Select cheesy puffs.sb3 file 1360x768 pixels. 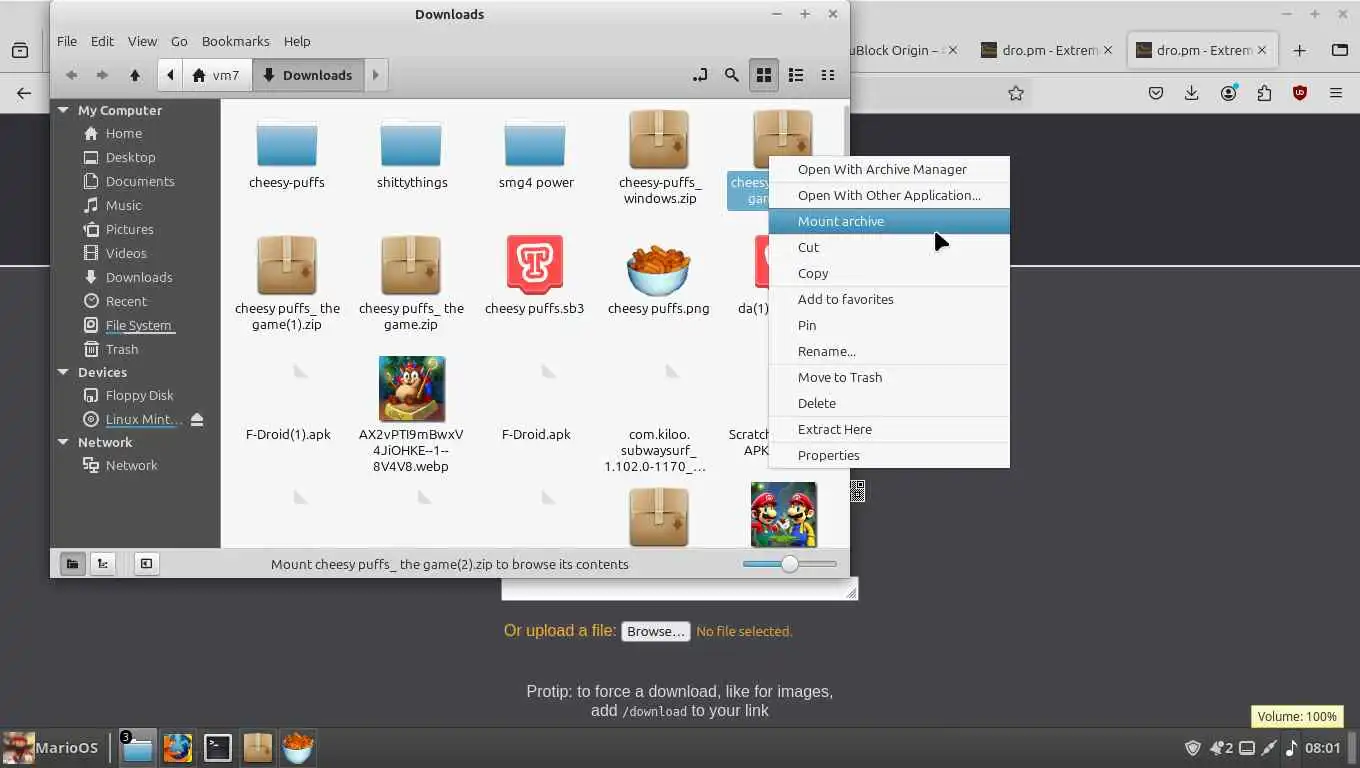pyautogui.click(x=535, y=275)
